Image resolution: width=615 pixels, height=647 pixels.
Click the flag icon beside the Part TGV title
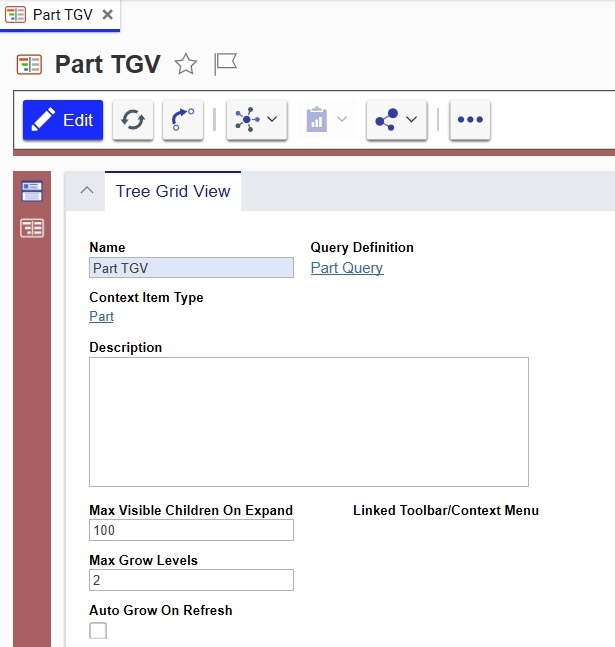225,64
